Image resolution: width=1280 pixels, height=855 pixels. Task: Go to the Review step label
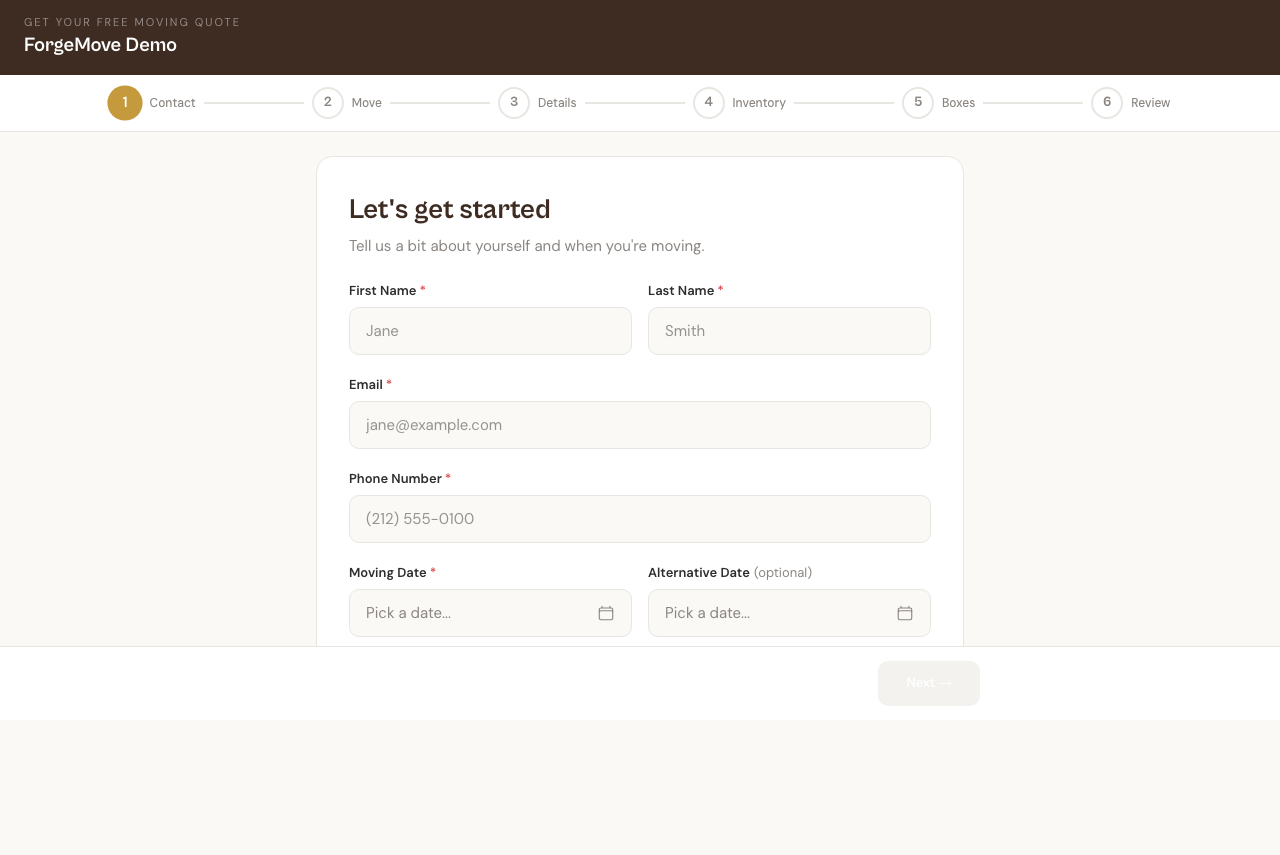pos(1150,103)
